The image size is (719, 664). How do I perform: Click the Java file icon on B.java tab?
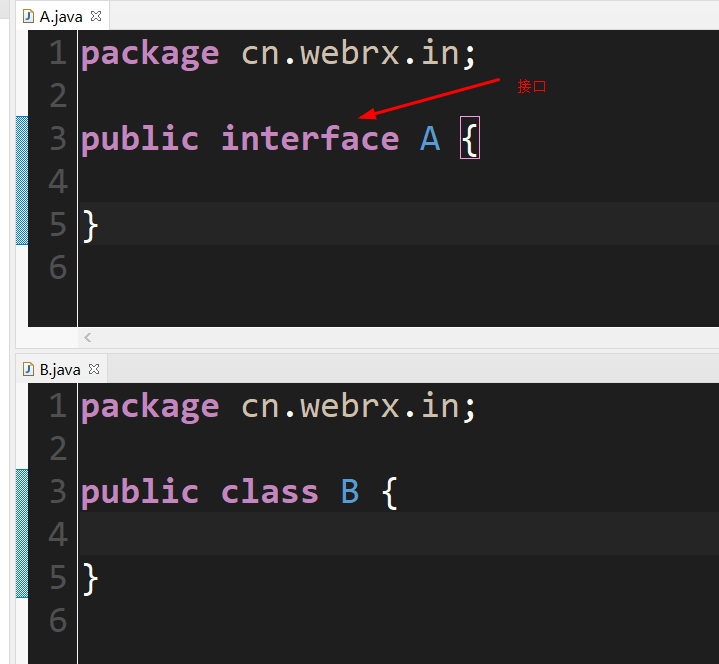coord(28,369)
